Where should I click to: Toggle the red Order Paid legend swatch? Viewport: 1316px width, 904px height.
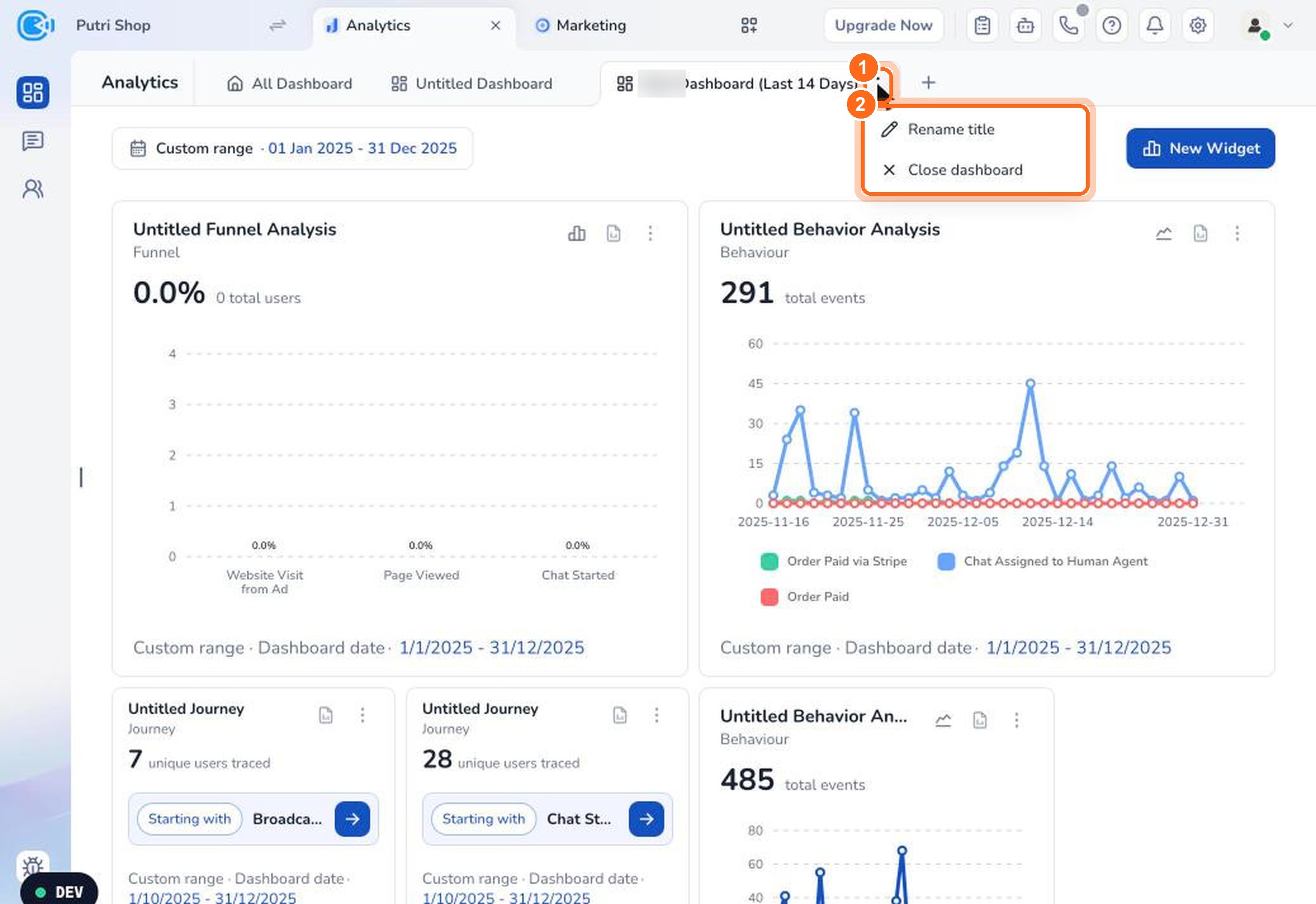[770, 597]
